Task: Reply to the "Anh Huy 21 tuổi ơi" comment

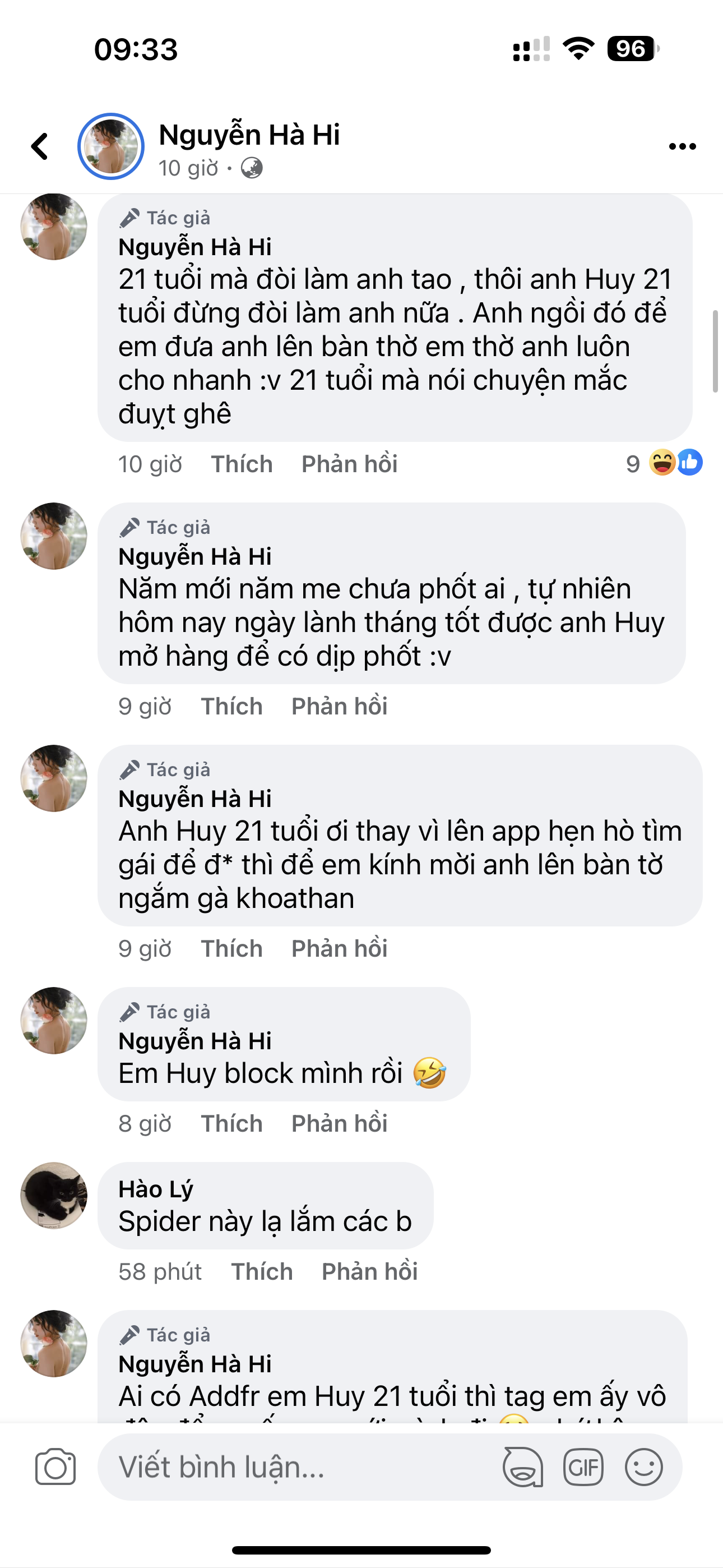Action: click(339, 948)
